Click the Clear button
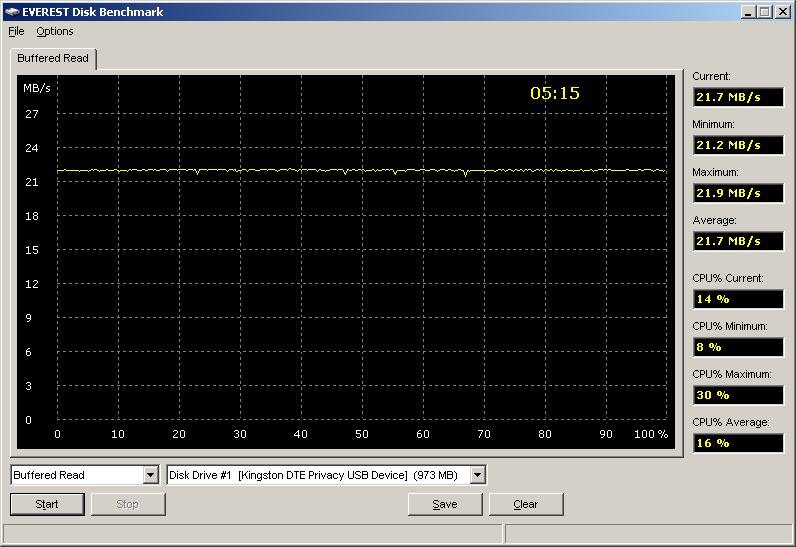The height and width of the screenshot is (547, 796). coord(526,504)
